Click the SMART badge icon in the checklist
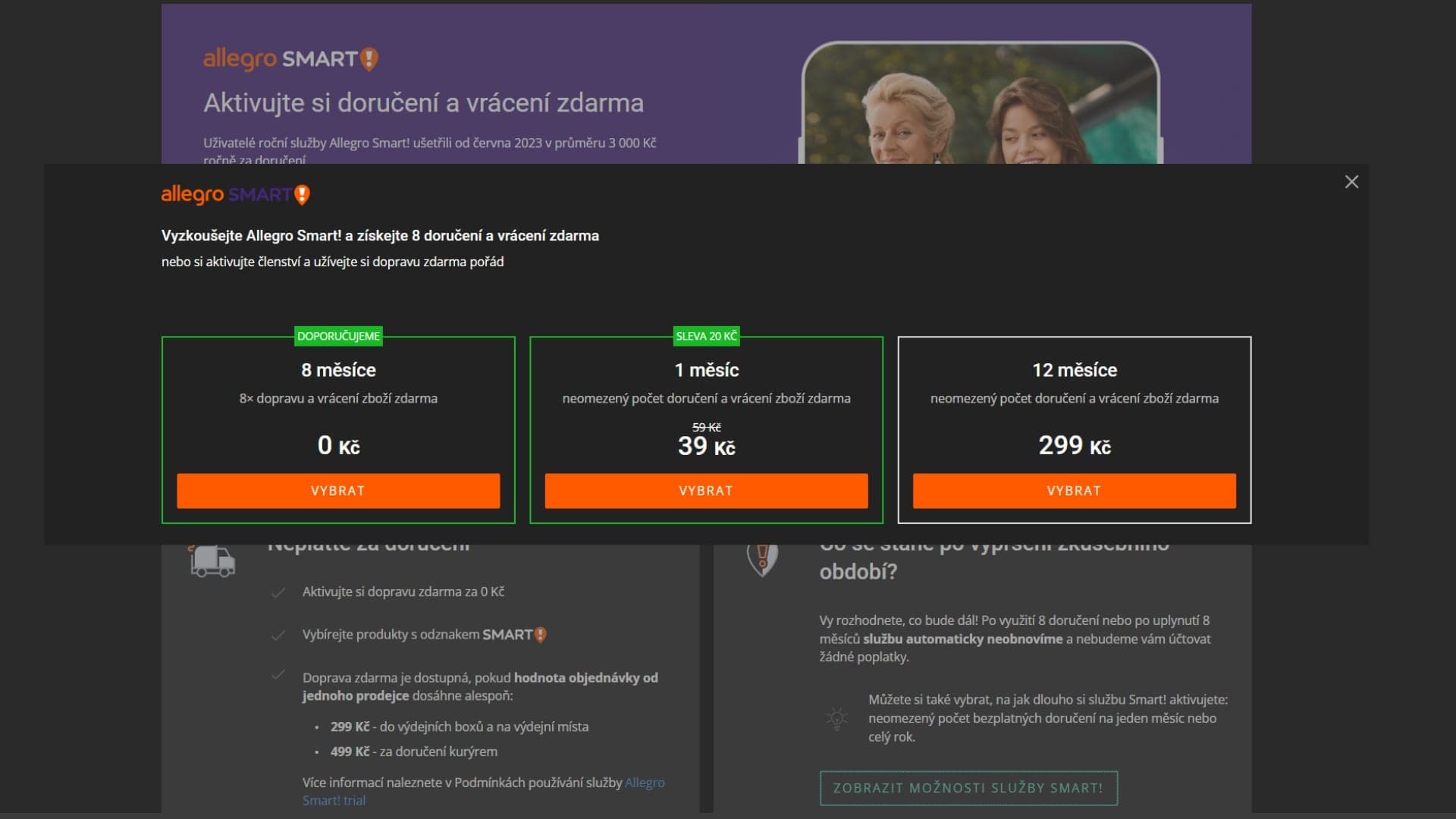This screenshot has width=1456, height=819. click(515, 635)
